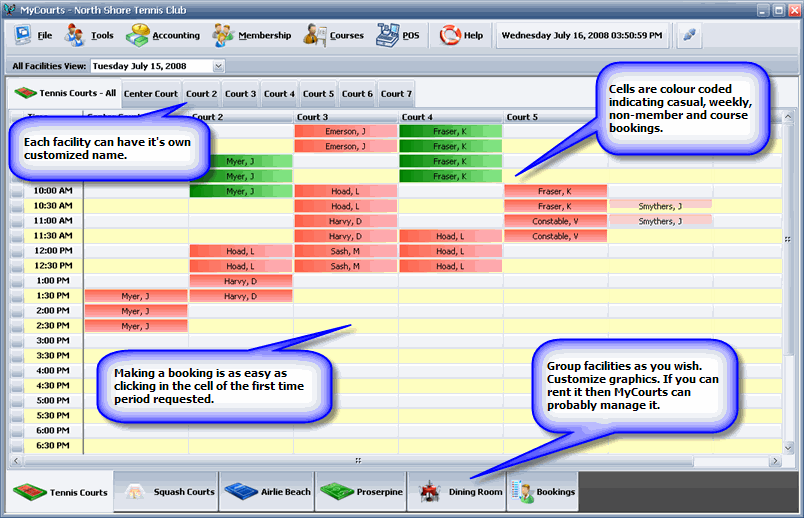
Task: Click the Court 3 column header
Action: coord(346,117)
